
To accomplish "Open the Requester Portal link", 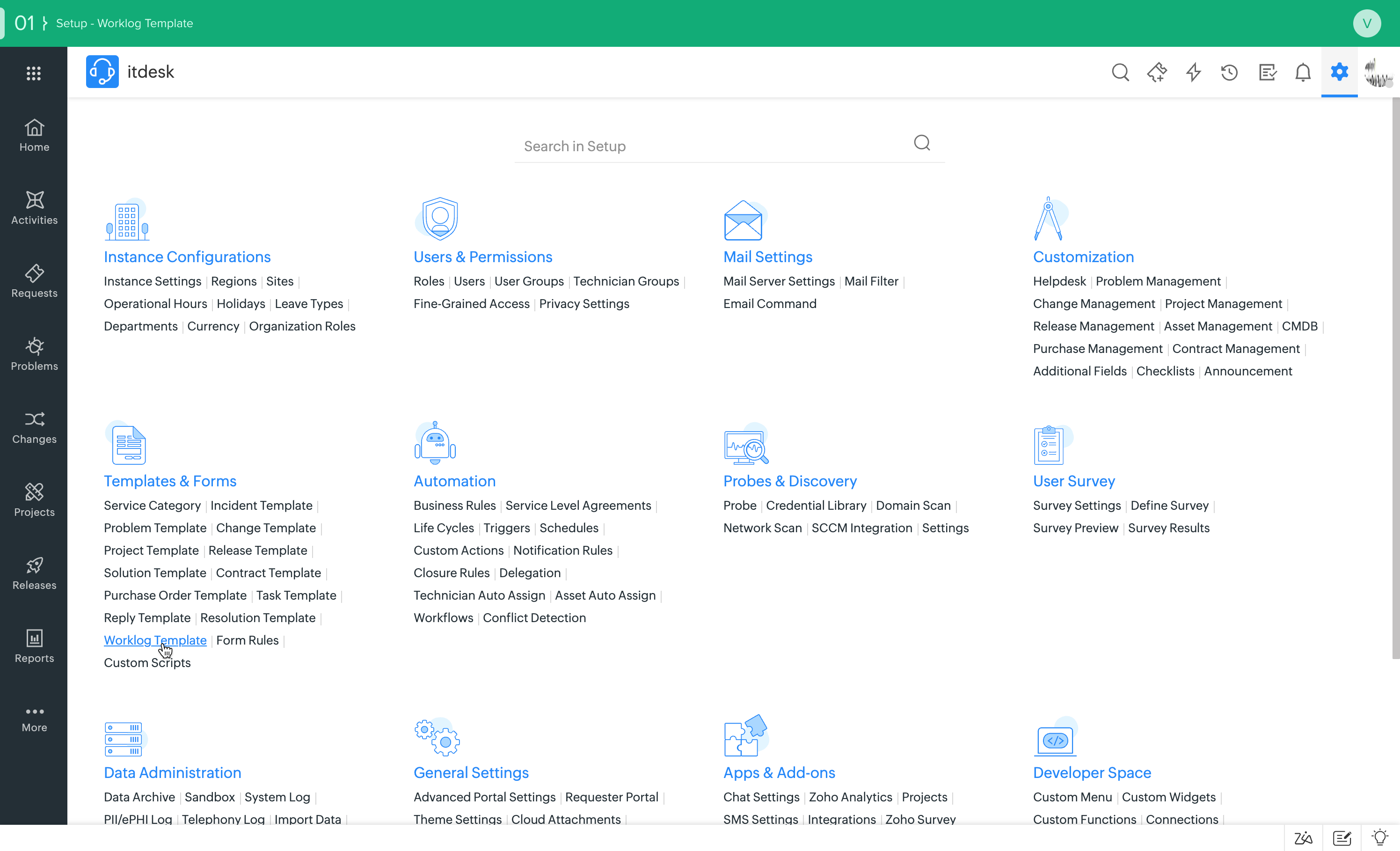I will (x=612, y=797).
